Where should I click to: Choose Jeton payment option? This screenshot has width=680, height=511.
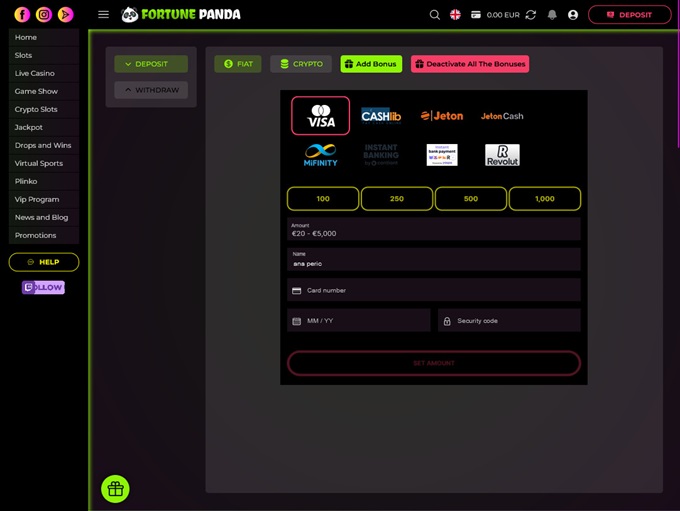(x=441, y=116)
